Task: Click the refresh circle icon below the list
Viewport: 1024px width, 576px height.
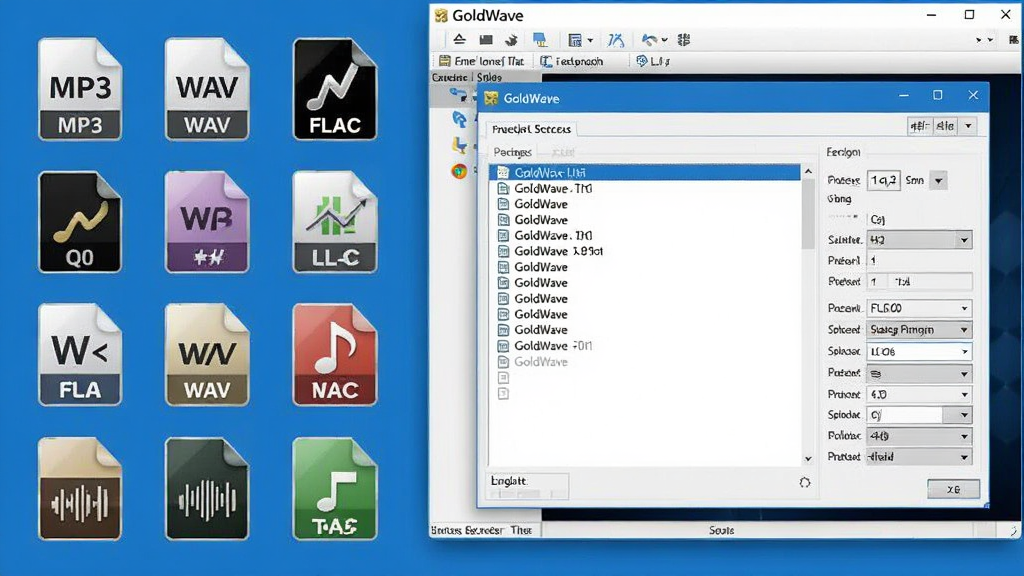Action: [805, 483]
